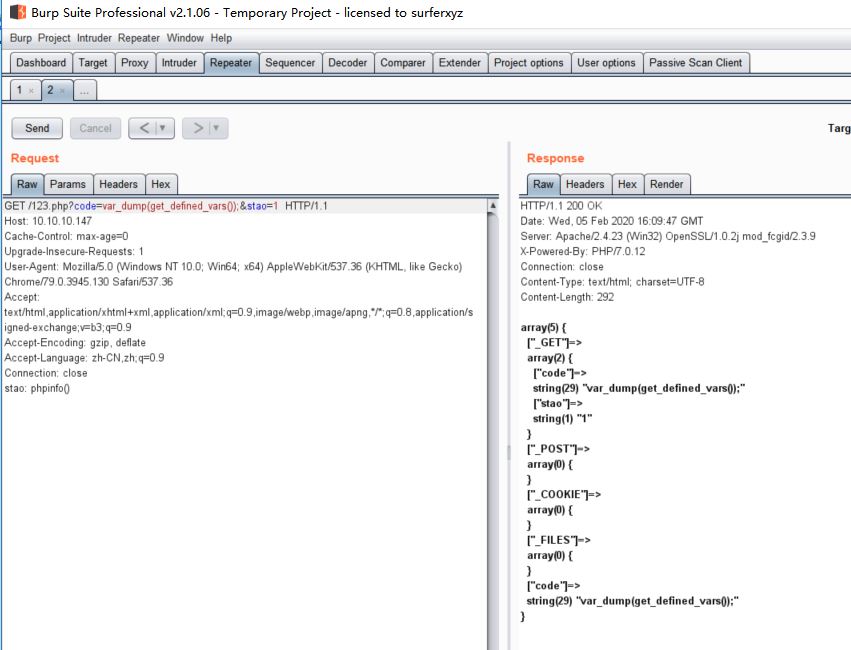Switch to the Target tab
851x650 pixels.
click(93, 63)
